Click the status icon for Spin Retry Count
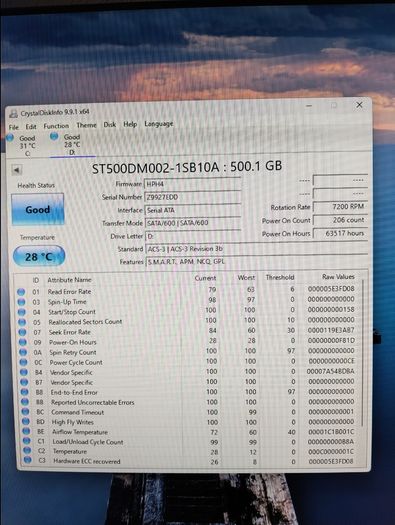The image size is (395, 525). pyautogui.click(x=23, y=352)
